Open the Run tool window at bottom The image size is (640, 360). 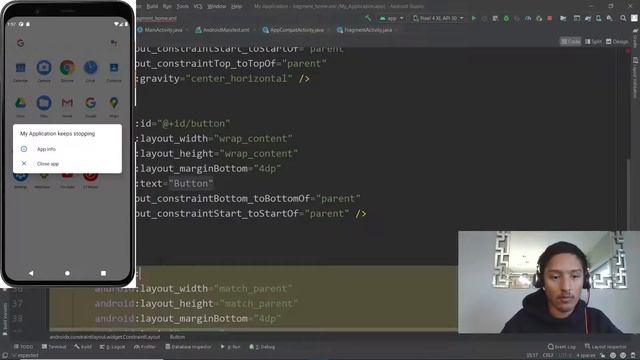coord(231,347)
